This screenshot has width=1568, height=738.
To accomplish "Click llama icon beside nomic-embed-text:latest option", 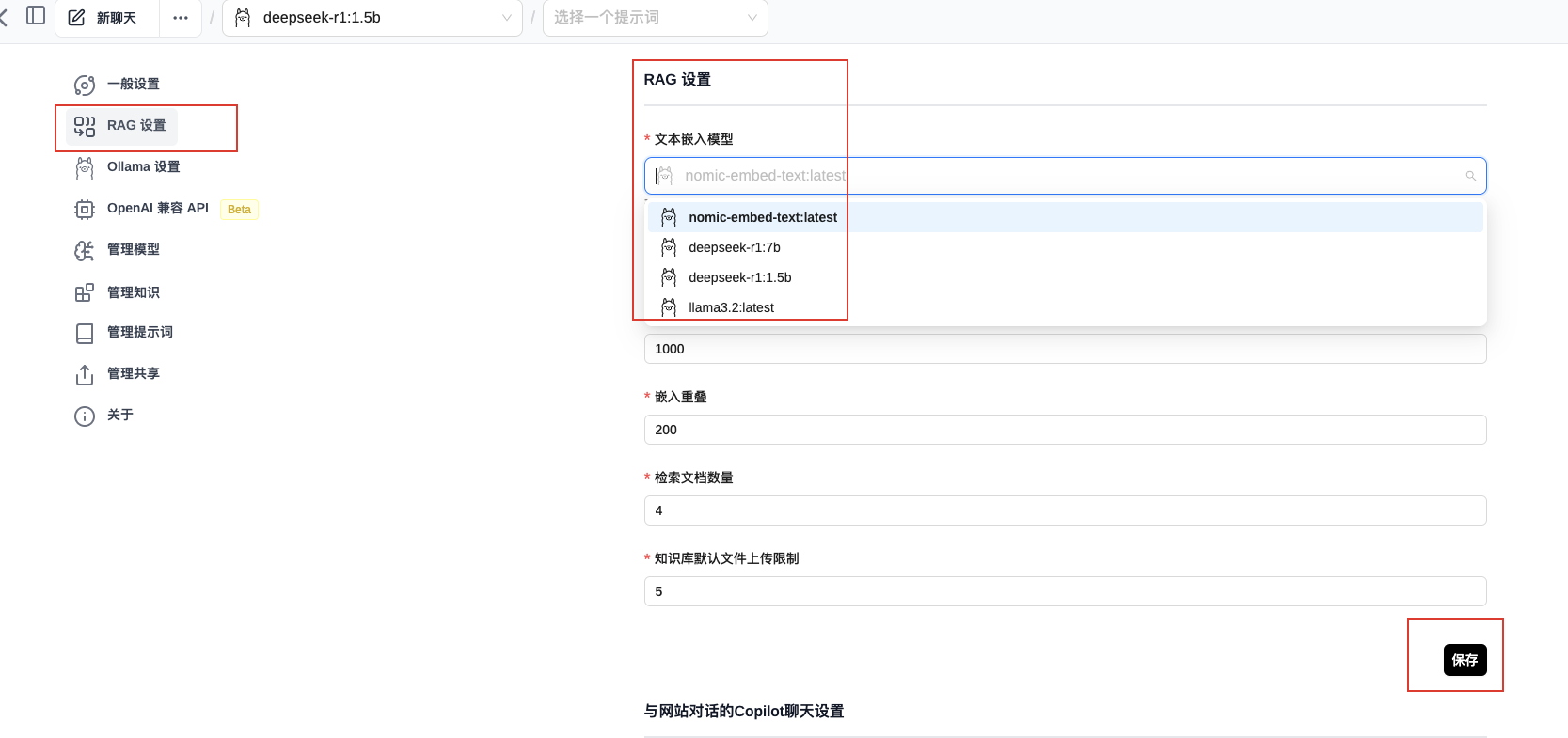I will [x=669, y=217].
